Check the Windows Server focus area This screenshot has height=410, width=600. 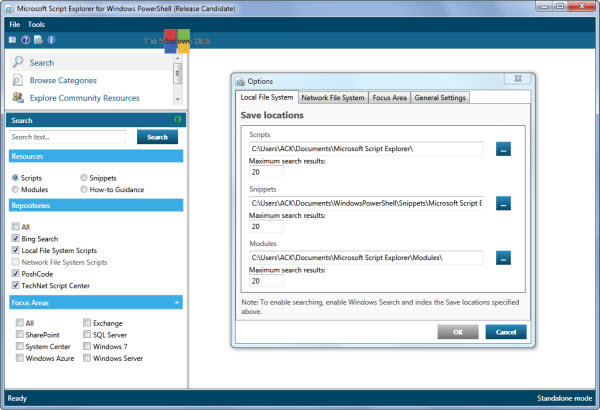(87, 358)
